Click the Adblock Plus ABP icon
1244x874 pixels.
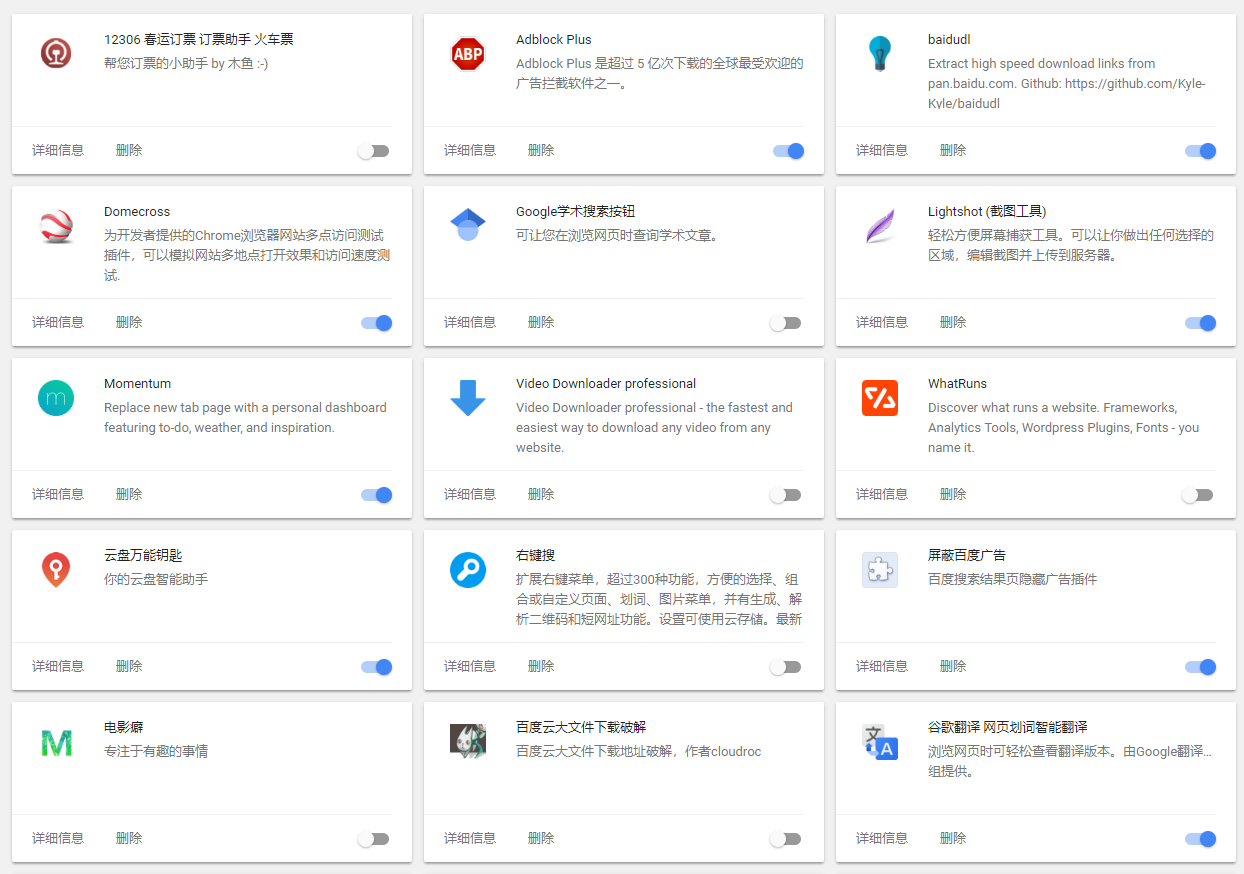468,54
